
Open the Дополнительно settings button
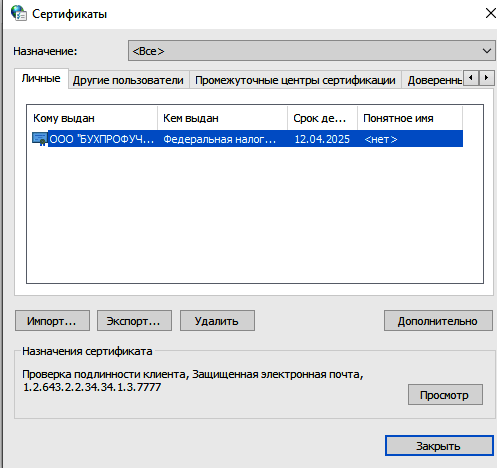click(x=438, y=321)
